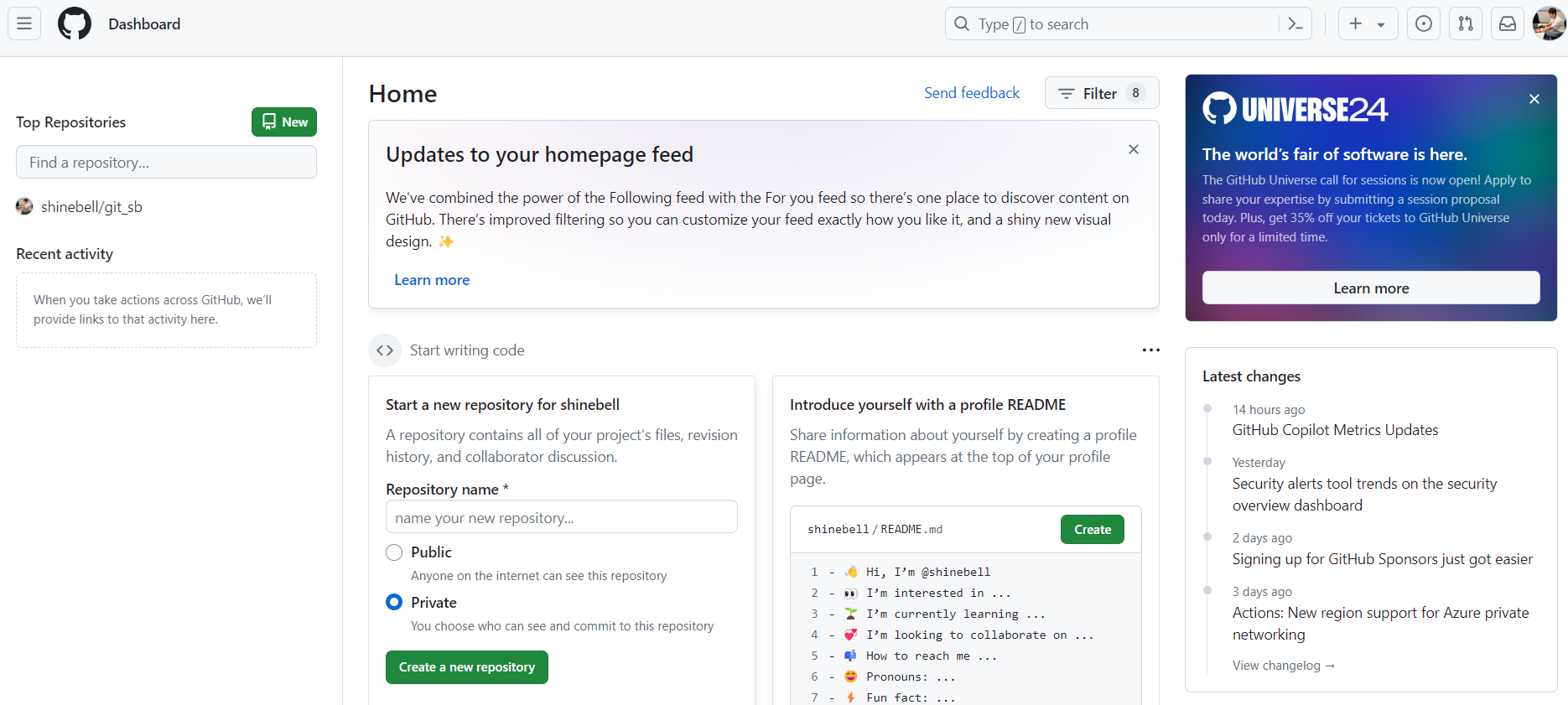Focus the Find a repository field
The width and height of the screenshot is (1568, 705).
pyautogui.click(x=166, y=163)
